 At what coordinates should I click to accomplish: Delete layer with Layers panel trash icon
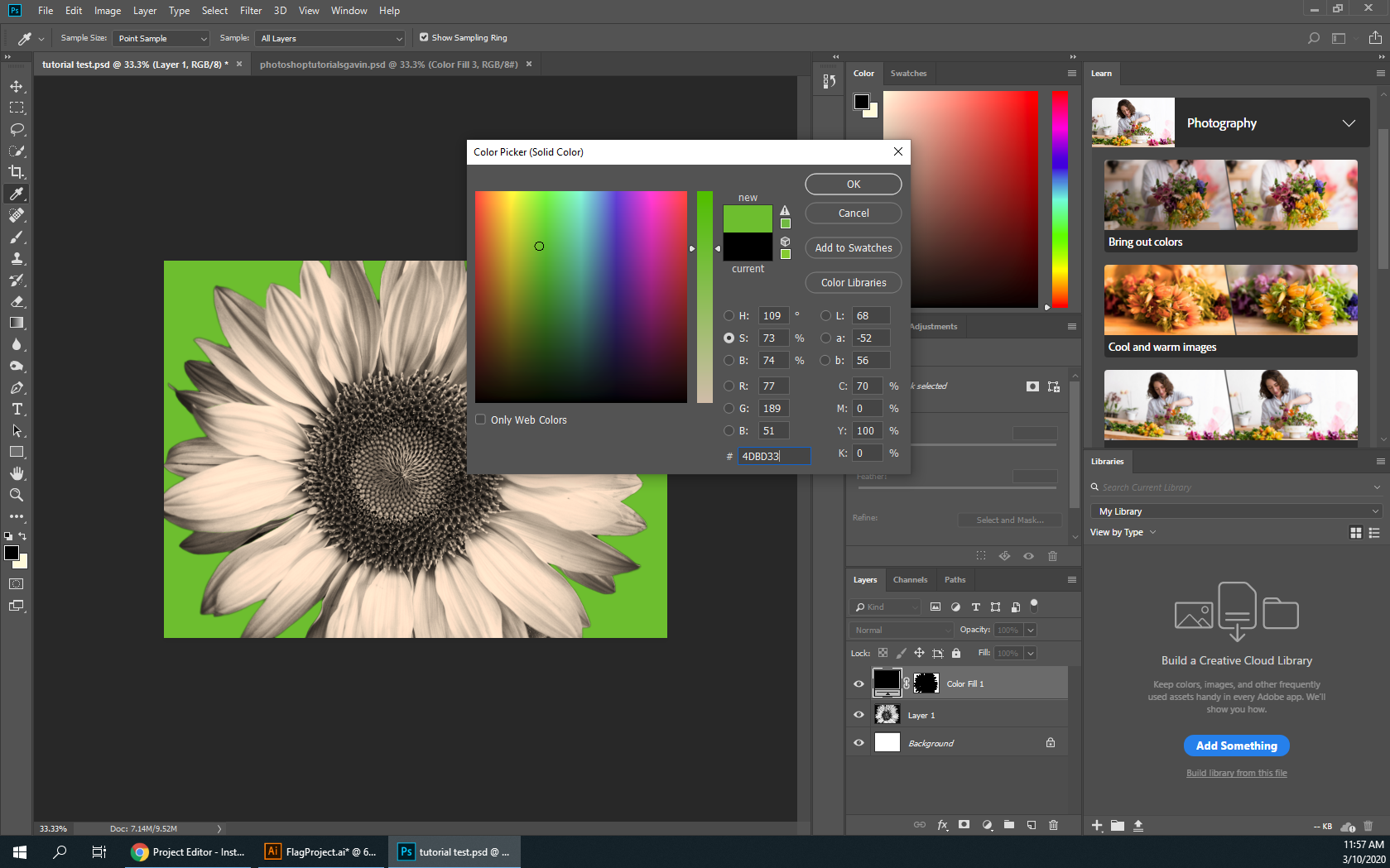click(1053, 825)
